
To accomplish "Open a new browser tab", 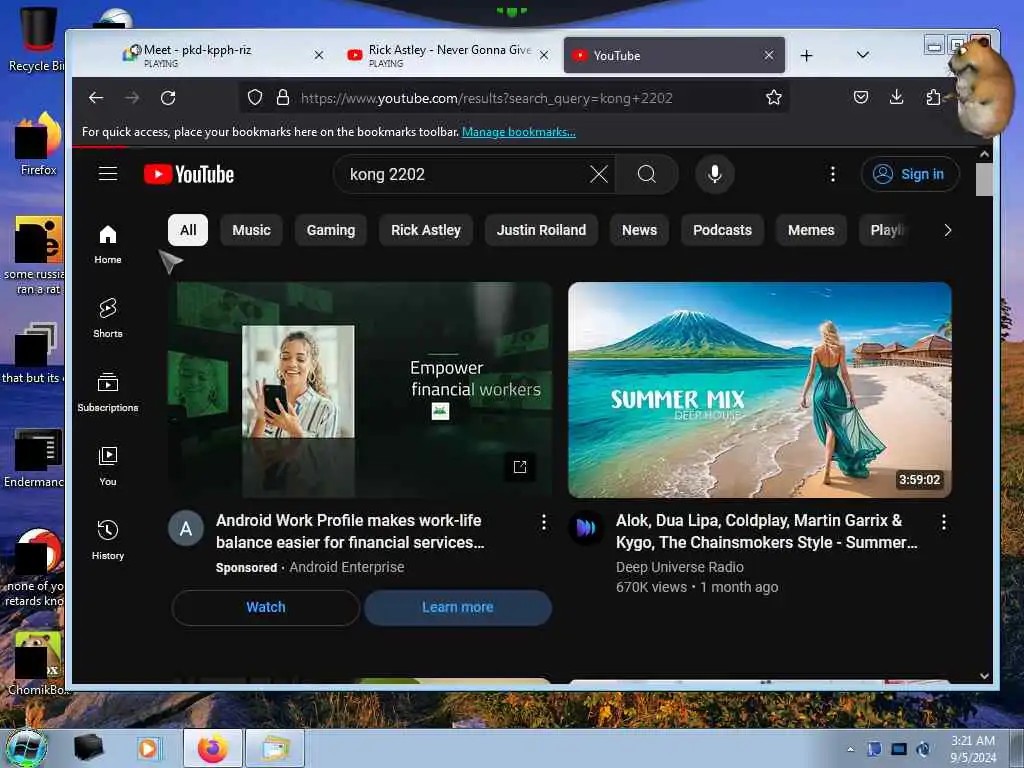I will [x=807, y=56].
